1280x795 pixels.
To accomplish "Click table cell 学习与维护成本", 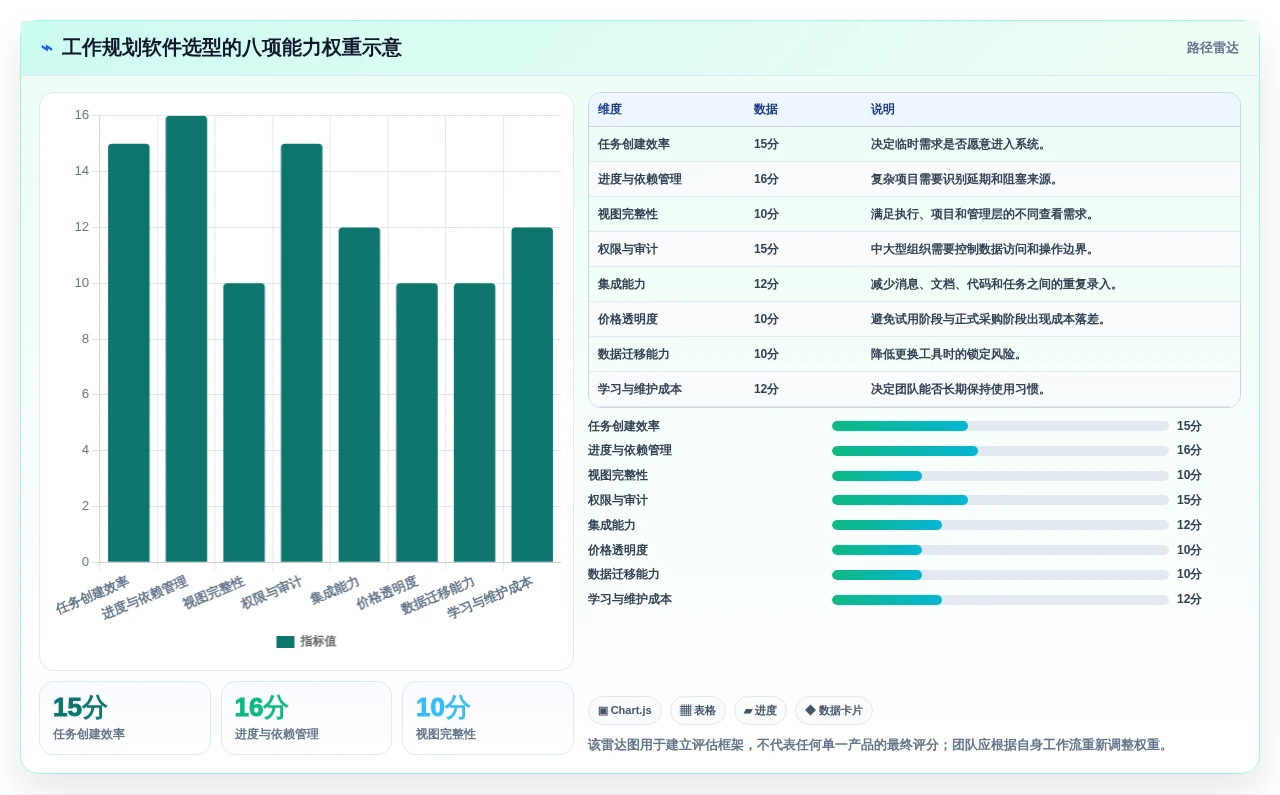I will tap(640, 390).
